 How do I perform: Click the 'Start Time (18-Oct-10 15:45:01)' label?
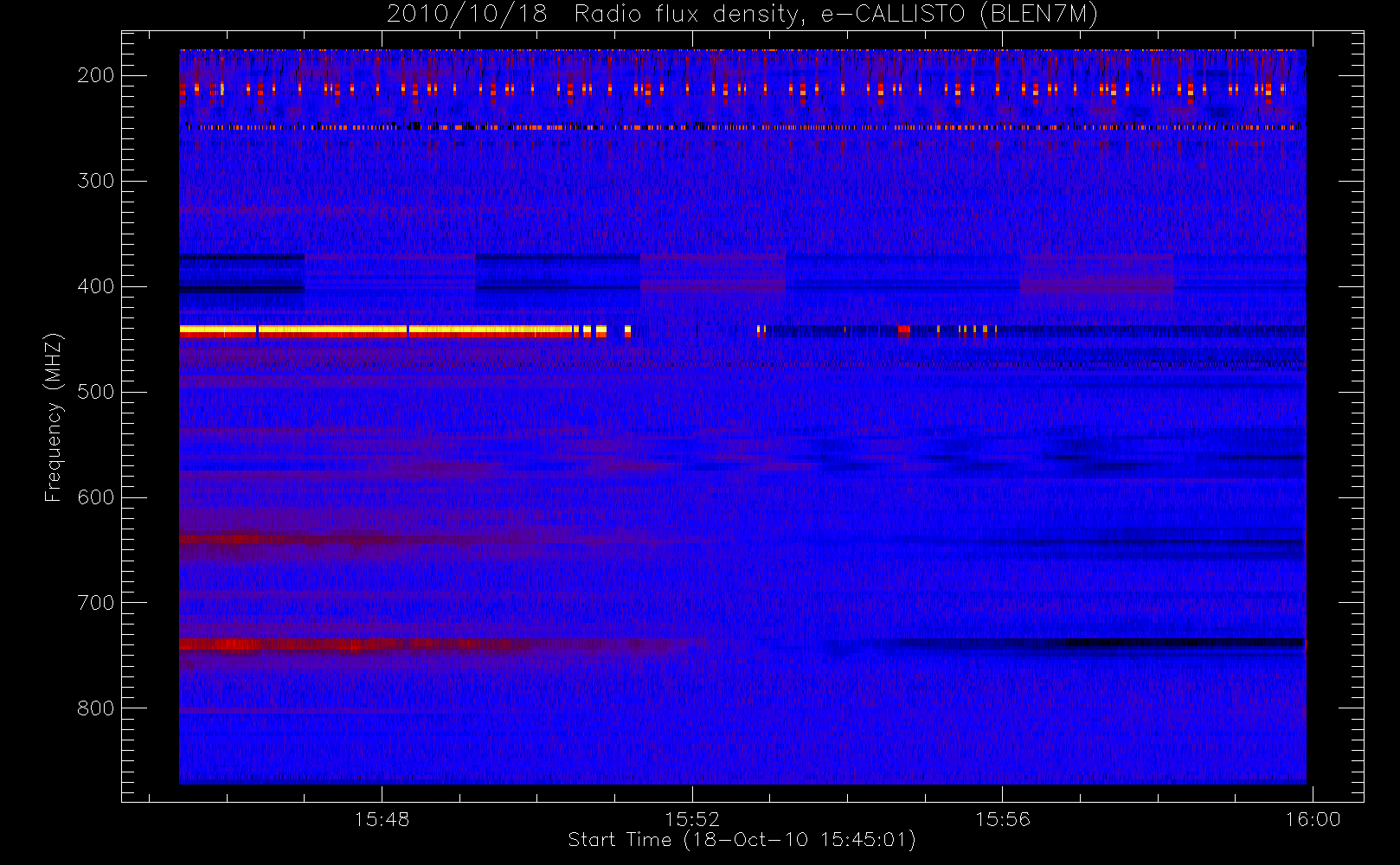pos(742,840)
